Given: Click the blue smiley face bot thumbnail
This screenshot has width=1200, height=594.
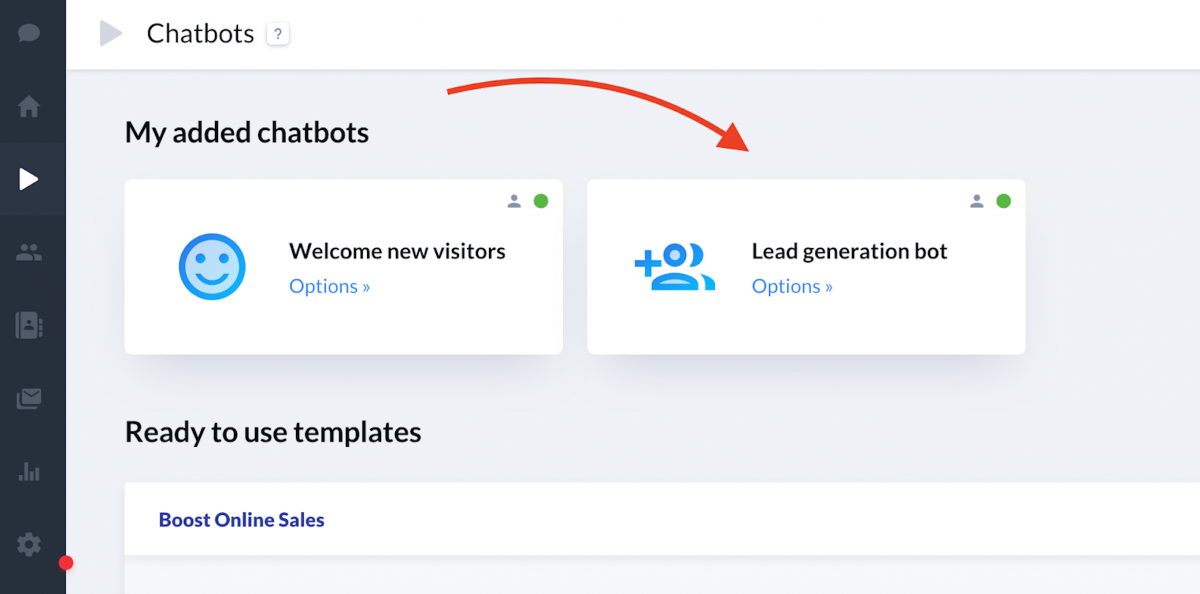Looking at the screenshot, I should click(212, 266).
